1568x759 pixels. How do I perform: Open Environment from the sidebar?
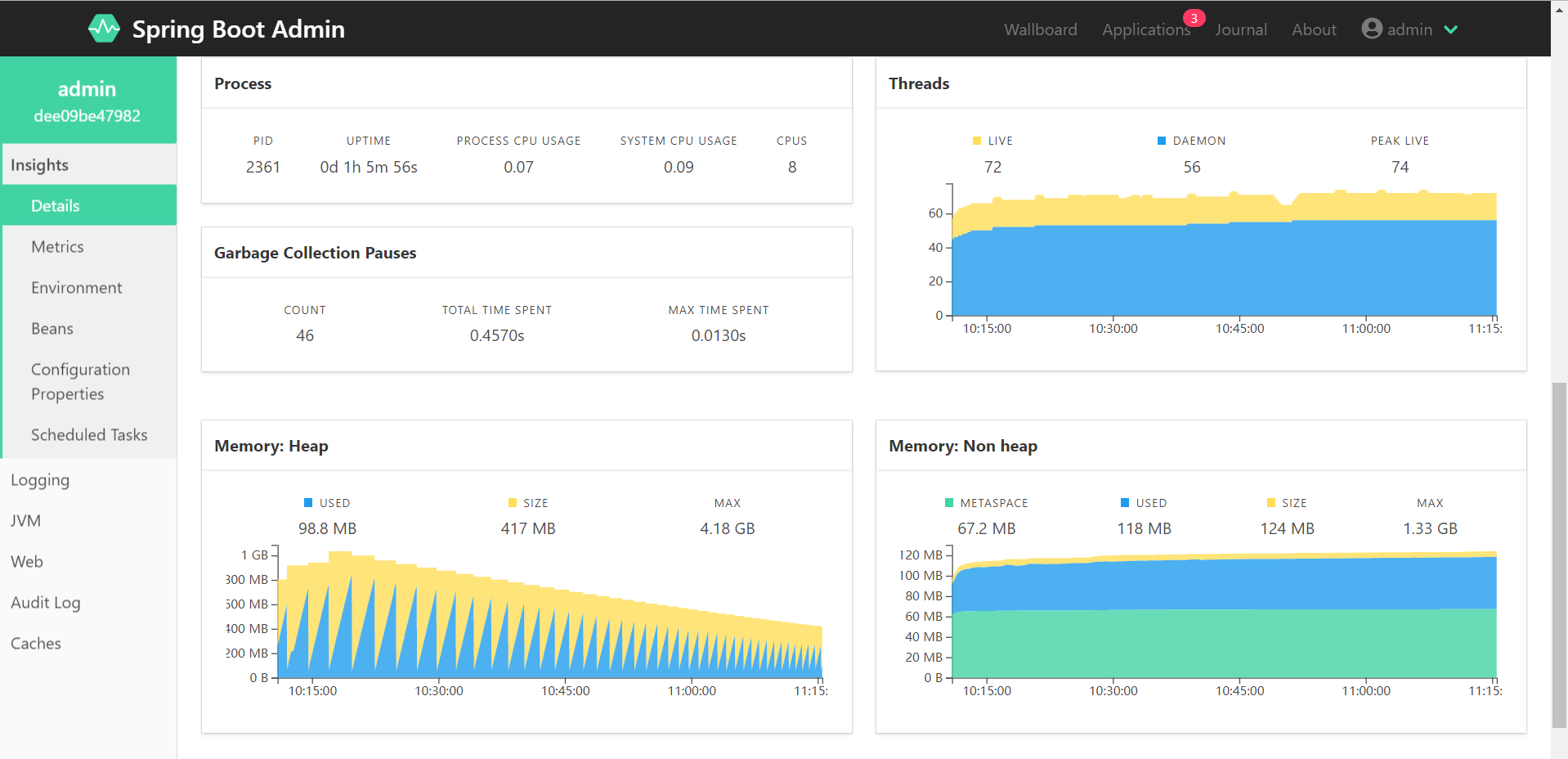[76, 287]
